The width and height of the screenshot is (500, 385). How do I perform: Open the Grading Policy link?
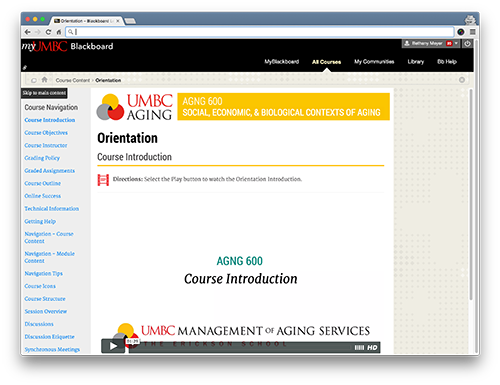[x=42, y=158]
